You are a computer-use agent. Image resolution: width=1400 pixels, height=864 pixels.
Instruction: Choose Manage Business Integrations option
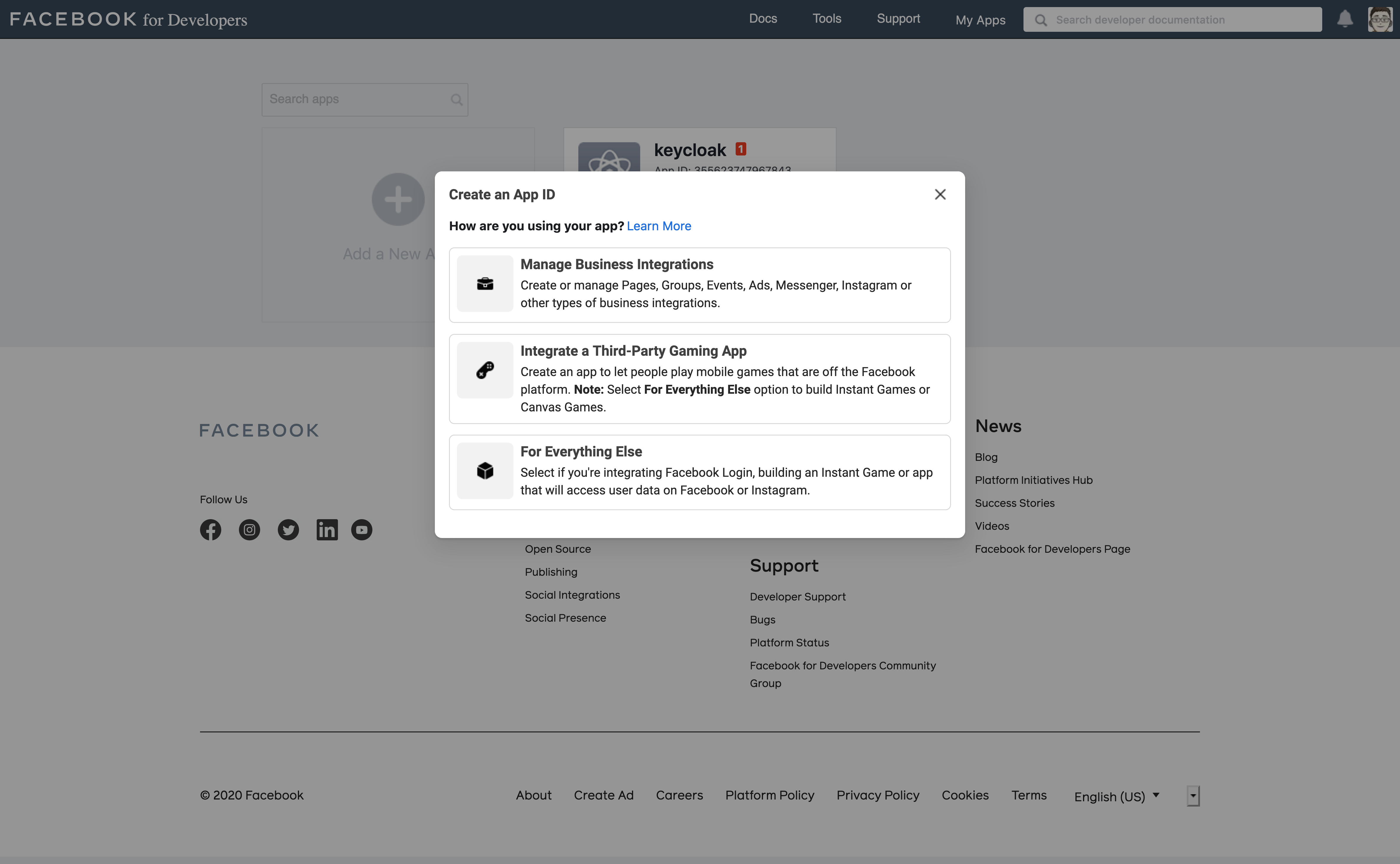pos(726,284)
